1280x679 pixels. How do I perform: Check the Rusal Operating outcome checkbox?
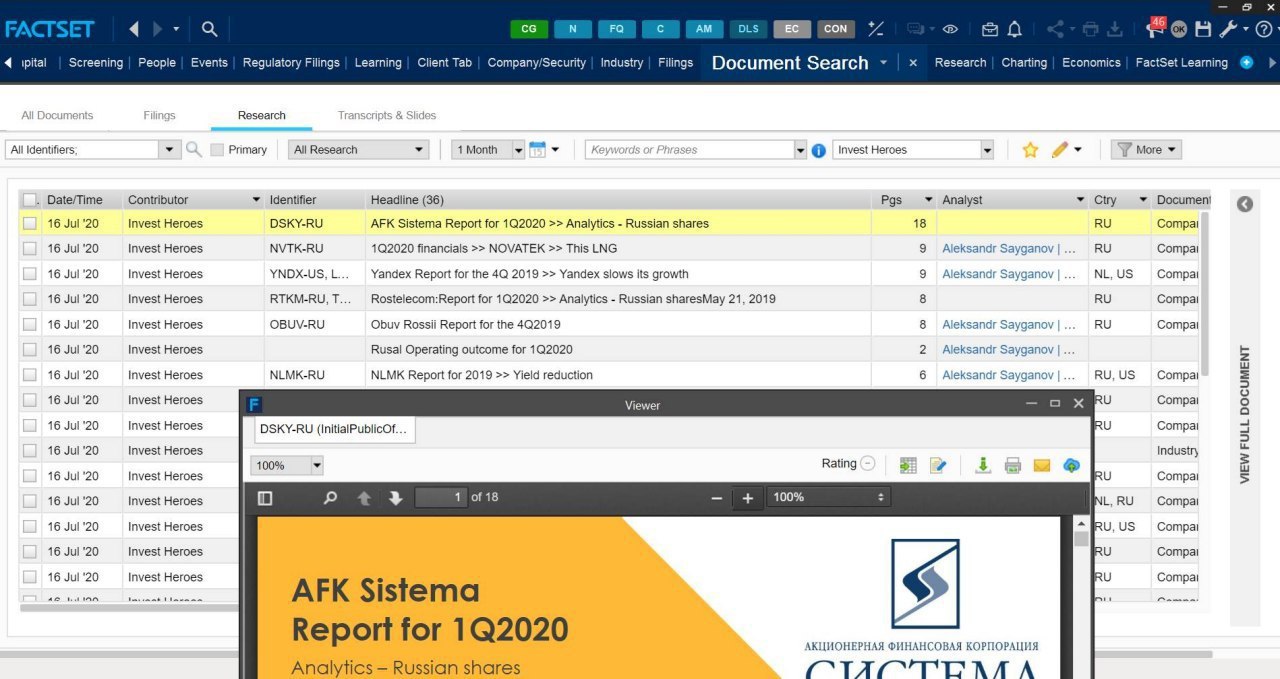(30, 350)
